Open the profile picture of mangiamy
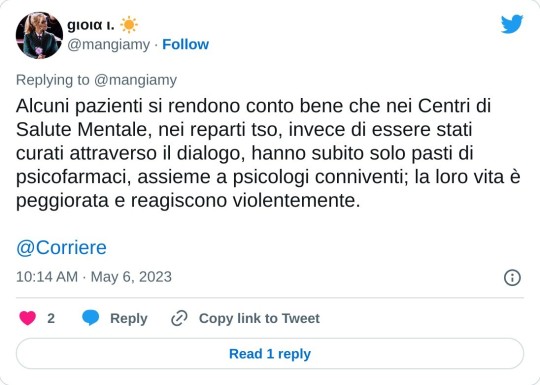Screen dimensions: 540x385 (39, 35)
